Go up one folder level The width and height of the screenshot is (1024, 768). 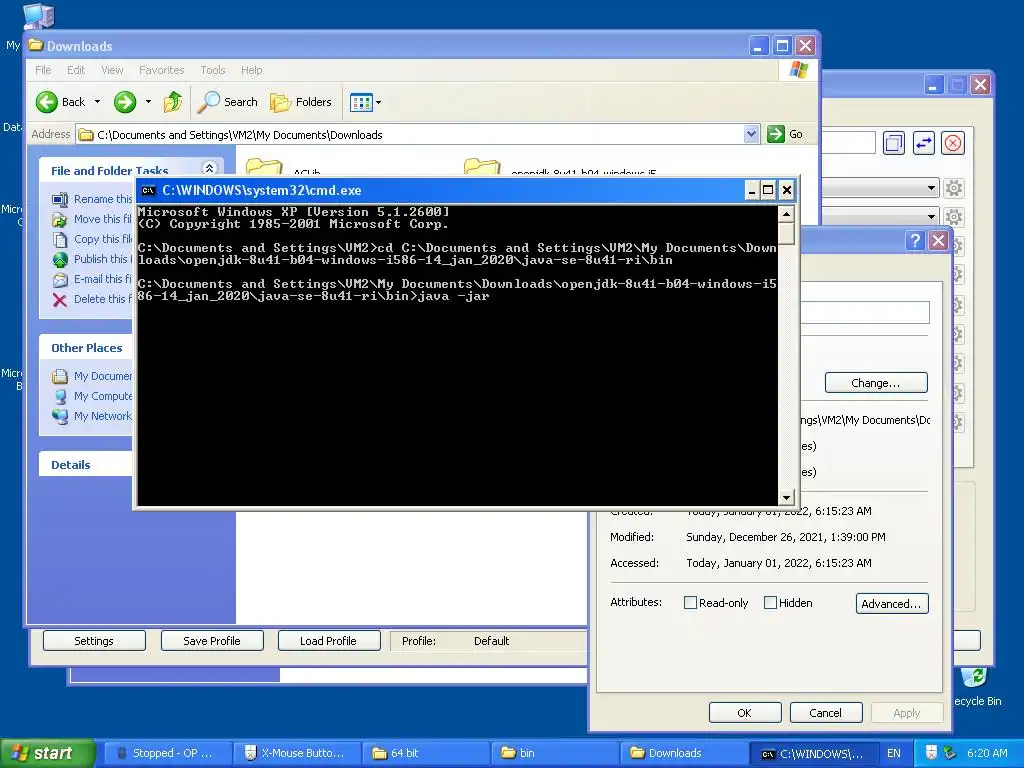click(172, 102)
